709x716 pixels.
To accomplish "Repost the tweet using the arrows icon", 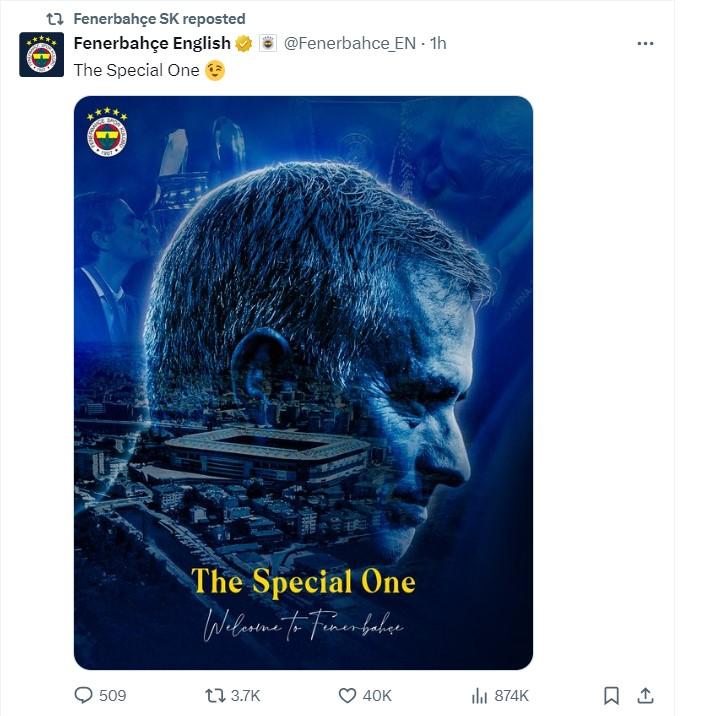I will (x=214, y=695).
